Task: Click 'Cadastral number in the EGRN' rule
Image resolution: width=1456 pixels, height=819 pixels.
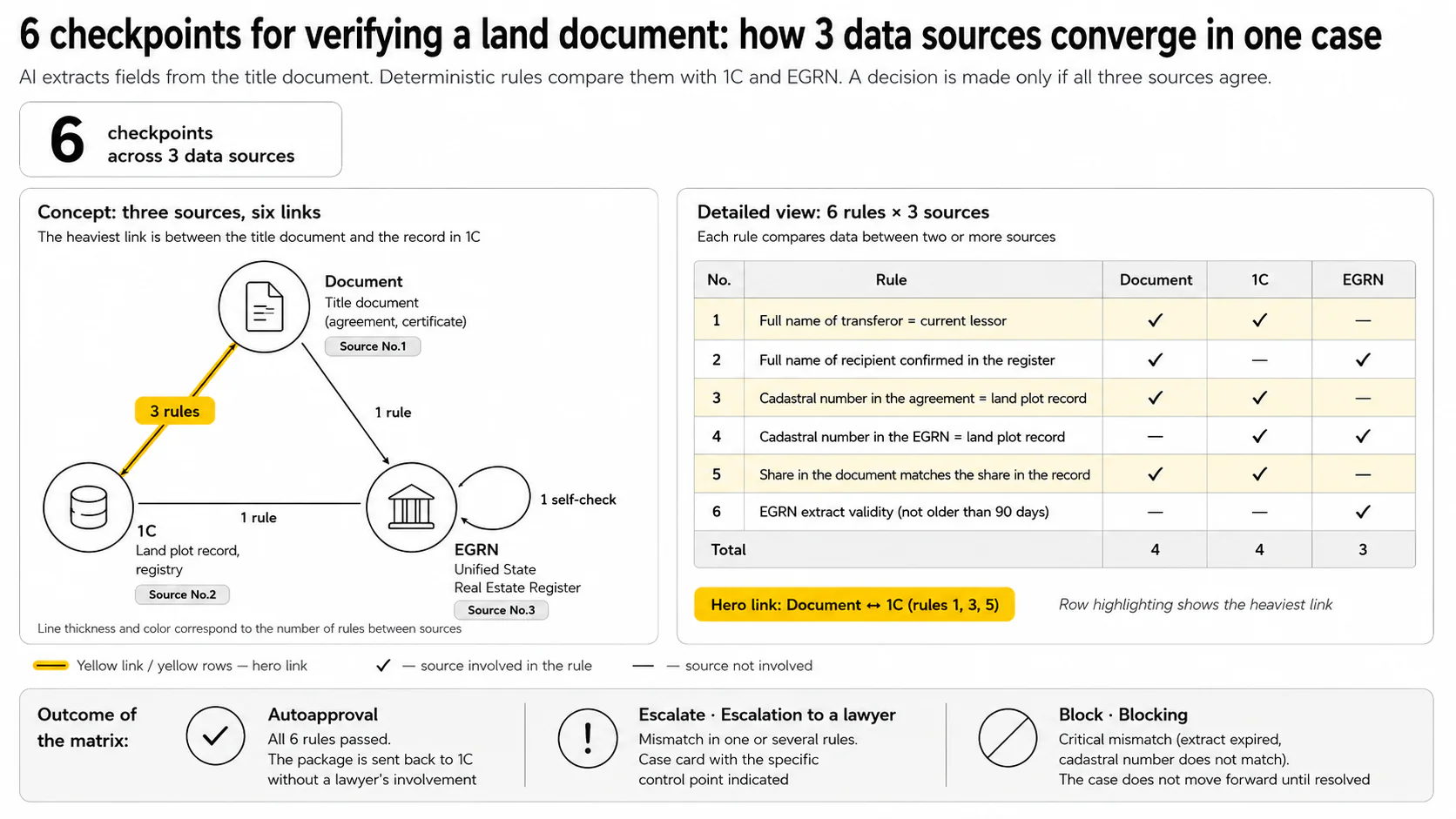Action: [x=912, y=437]
